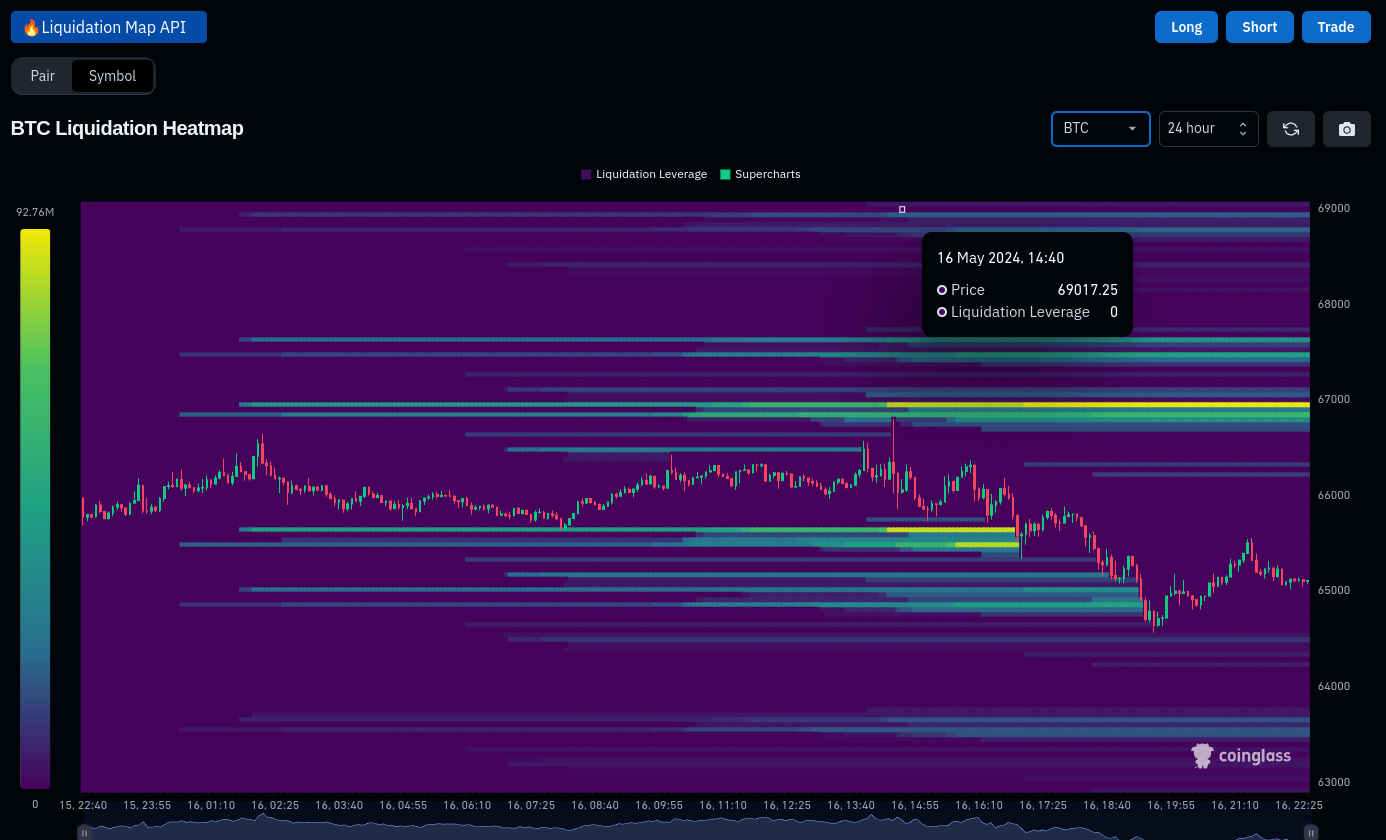Open the Liquidation Map API link
Viewport: 1386px width, 840px height.
pyautogui.click(x=109, y=27)
